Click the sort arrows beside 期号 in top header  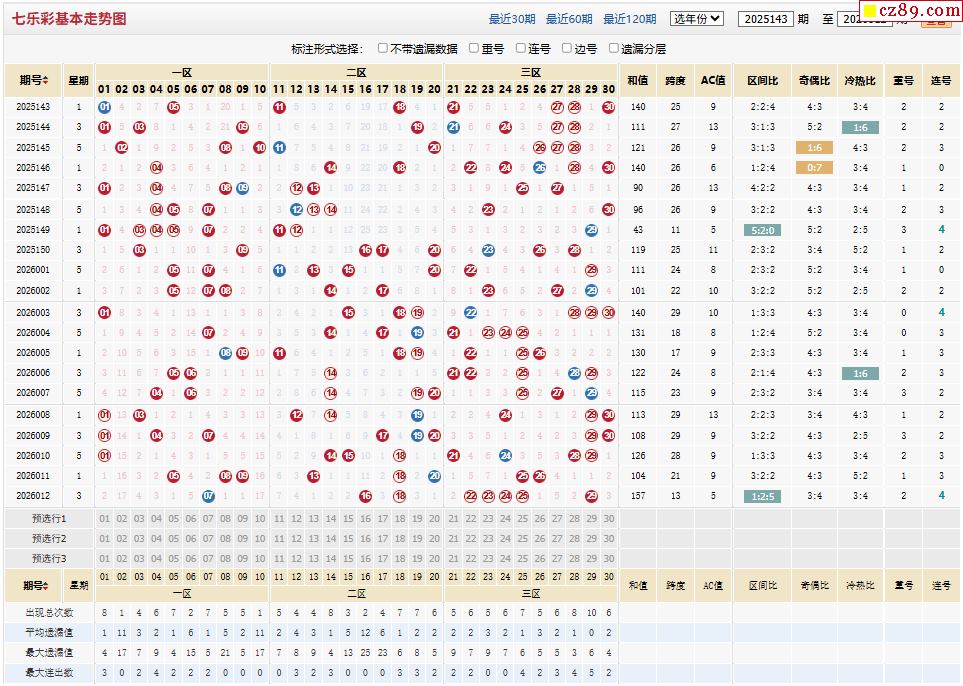[x=46, y=80]
